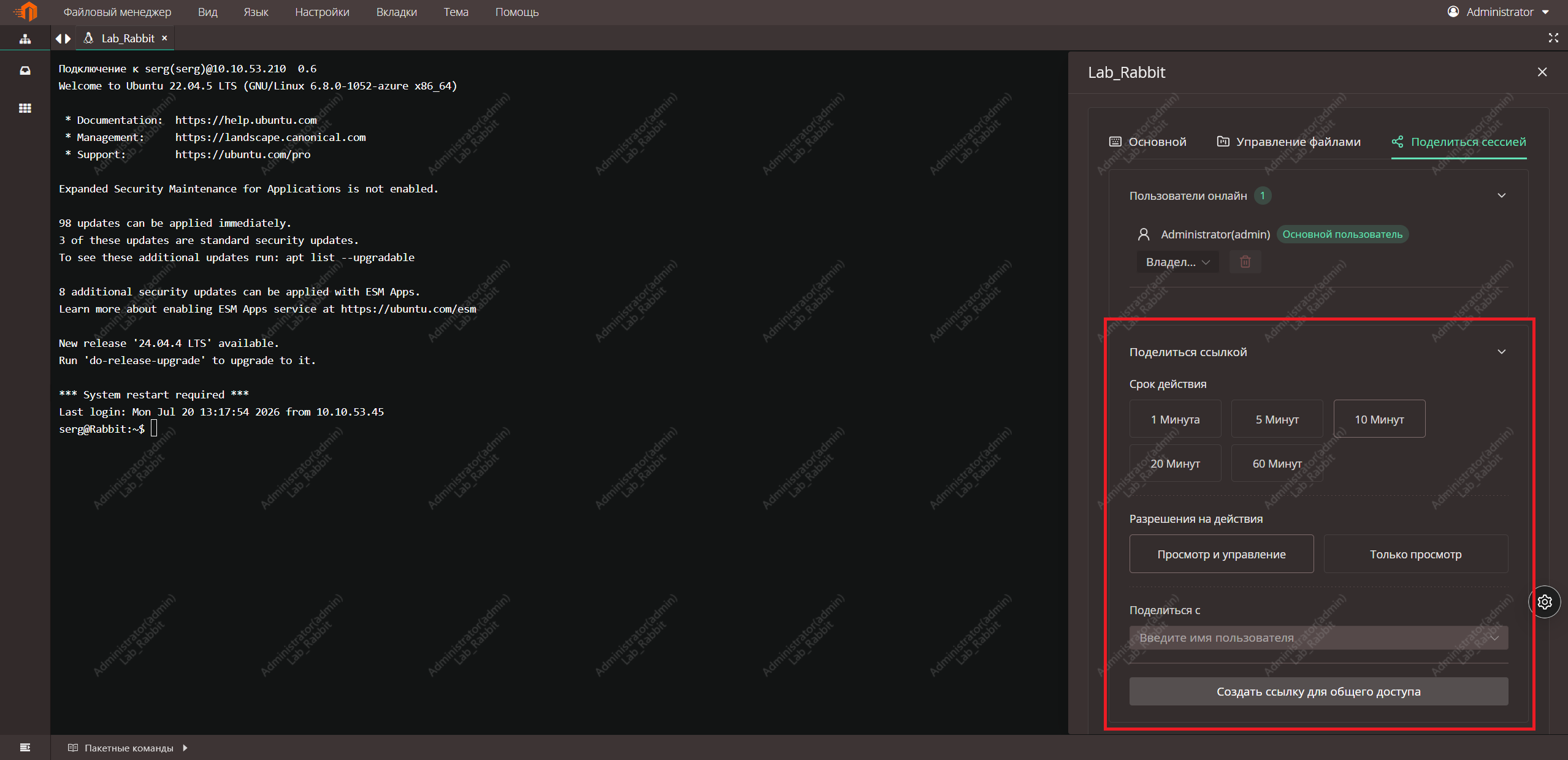Image resolution: width=1568 pixels, height=760 pixels.
Task: Enter fullscreen with the expand icon
Action: coord(1553,38)
